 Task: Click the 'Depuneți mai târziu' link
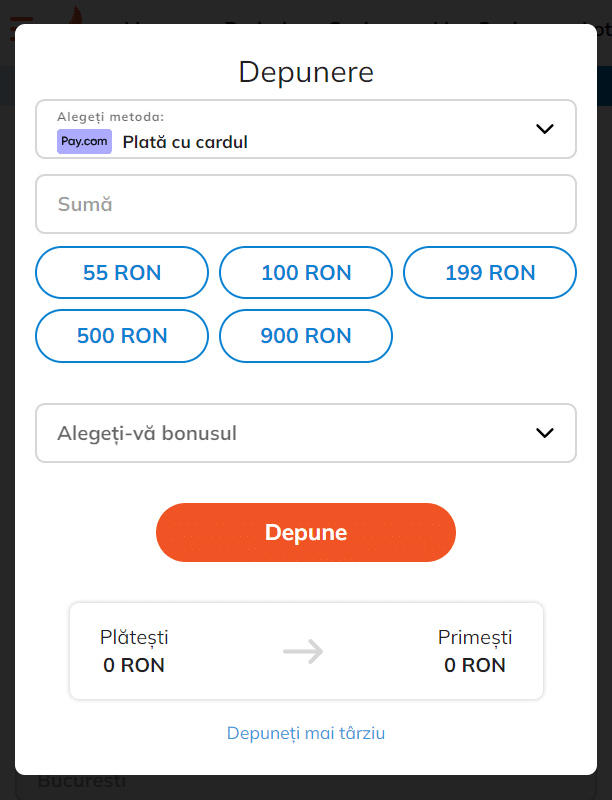pos(306,733)
